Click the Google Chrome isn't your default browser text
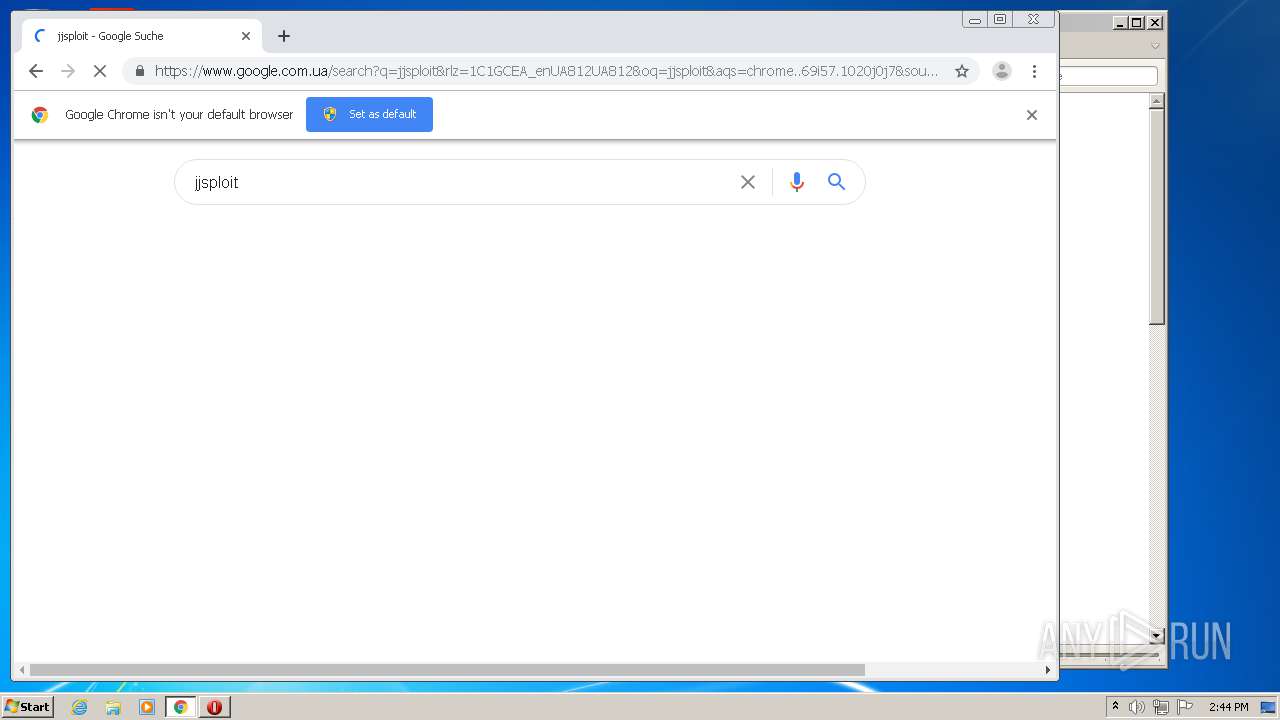This screenshot has height=720, width=1280. coord(179,115)
